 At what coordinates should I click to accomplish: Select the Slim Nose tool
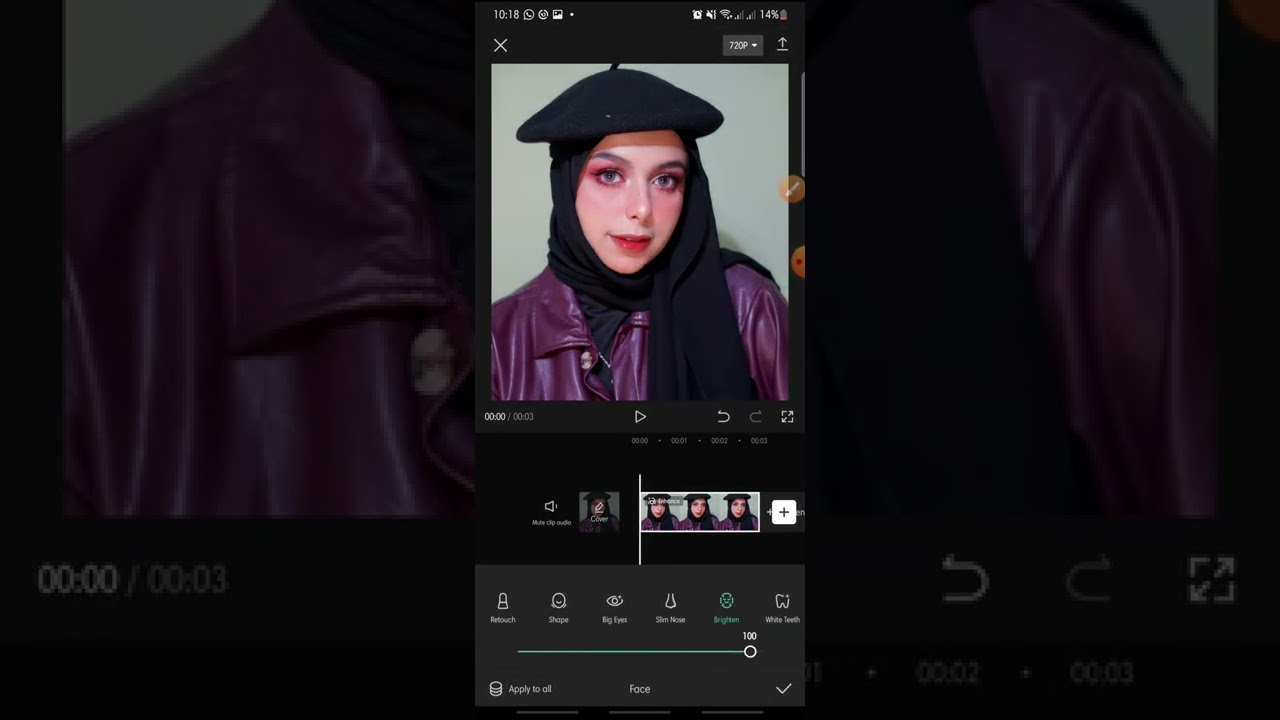[670, 607]
